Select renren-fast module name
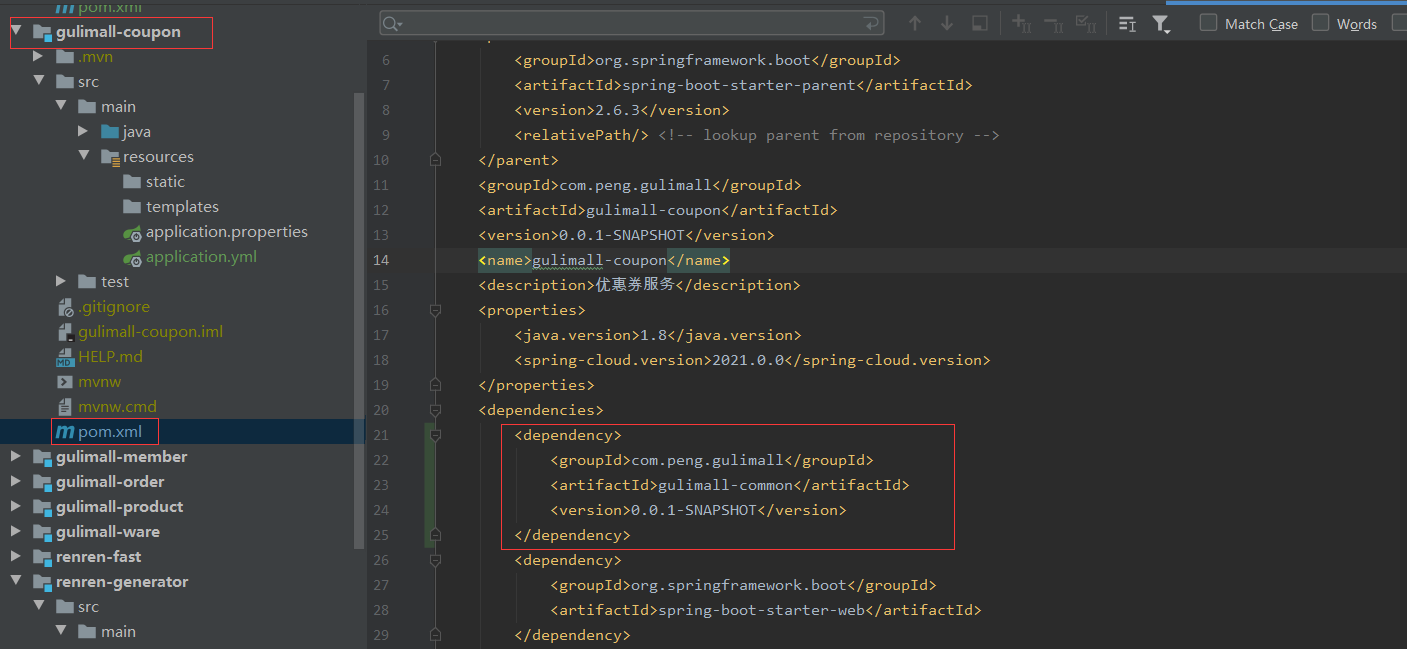 point(98,557)
